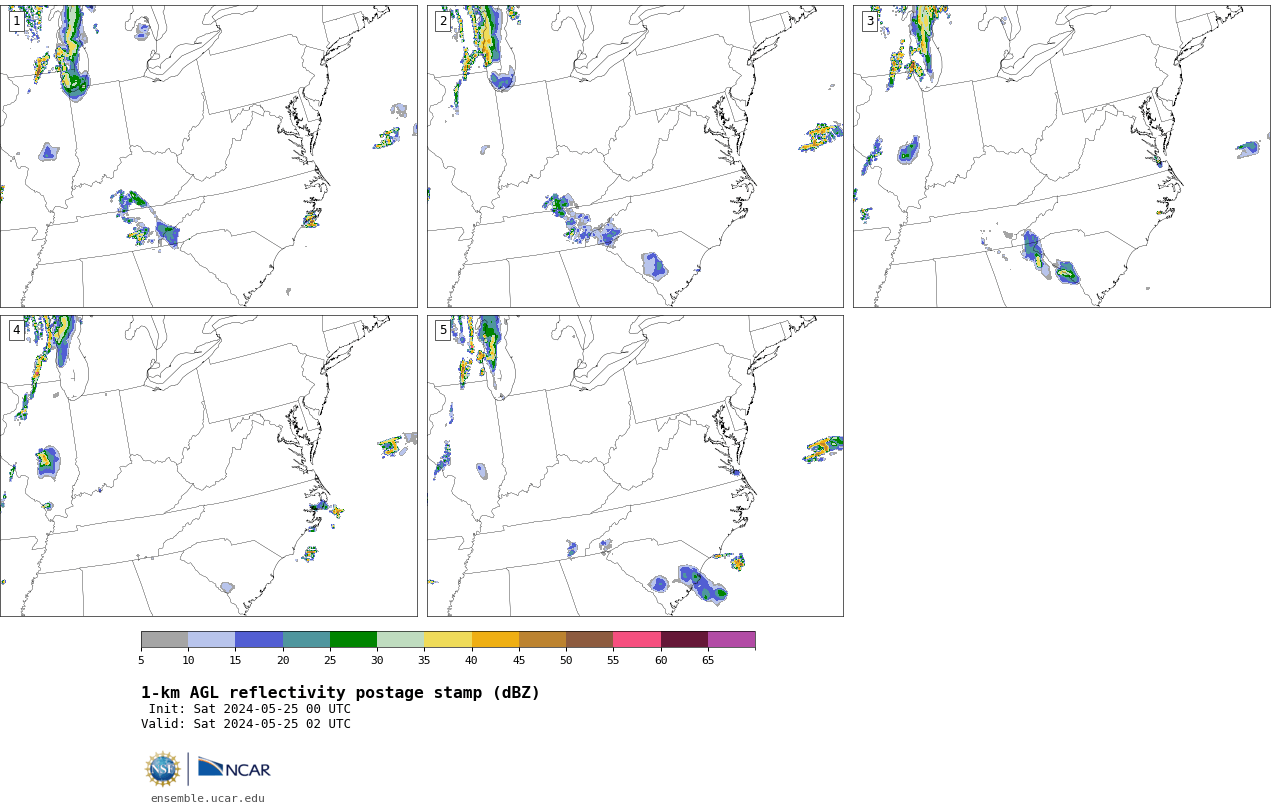Click the panel number 5 label box
1280x809 pixels.
pyautogui.click(x=443, y=330)
